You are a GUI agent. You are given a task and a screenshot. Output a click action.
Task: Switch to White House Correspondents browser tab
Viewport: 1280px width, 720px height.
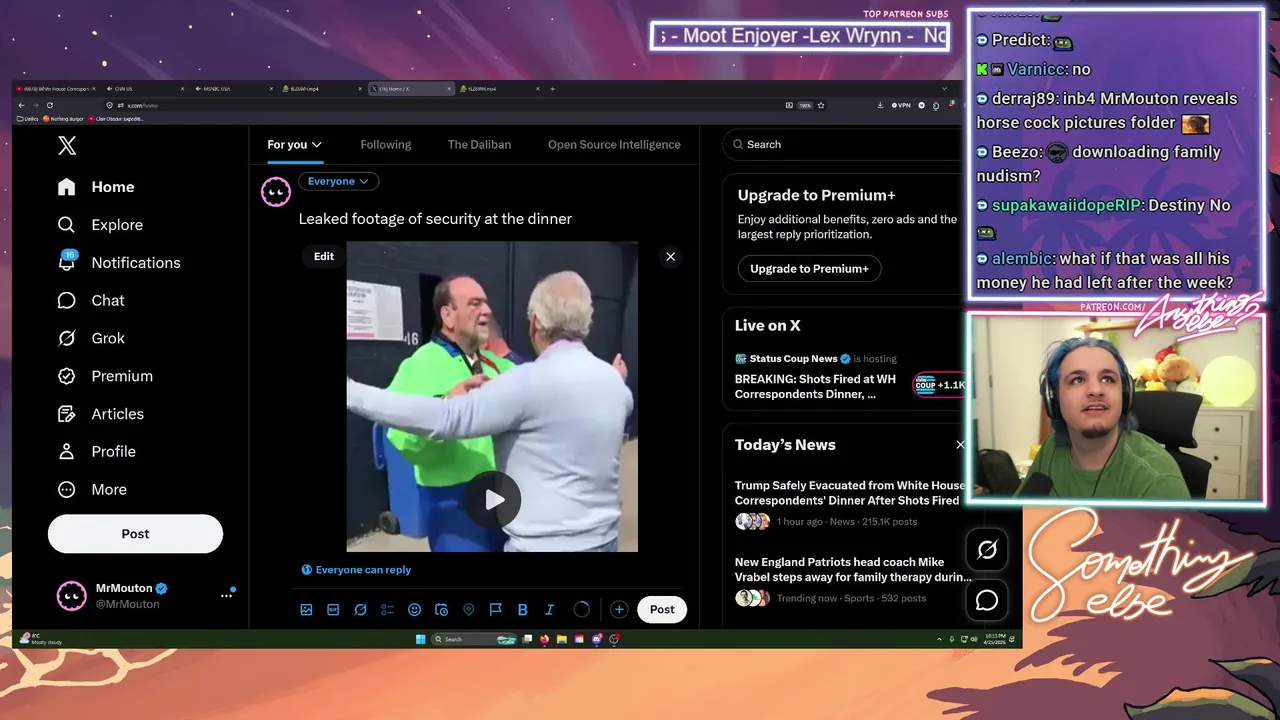[55, 89]
